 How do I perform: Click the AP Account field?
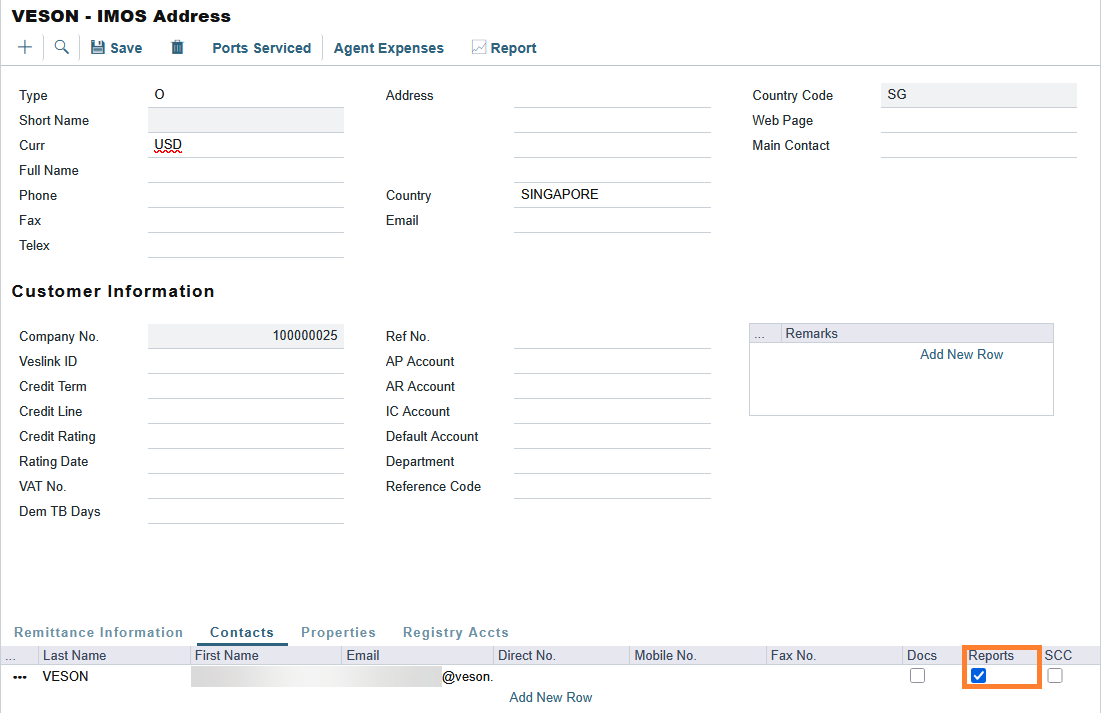click(x=612, y=362)
